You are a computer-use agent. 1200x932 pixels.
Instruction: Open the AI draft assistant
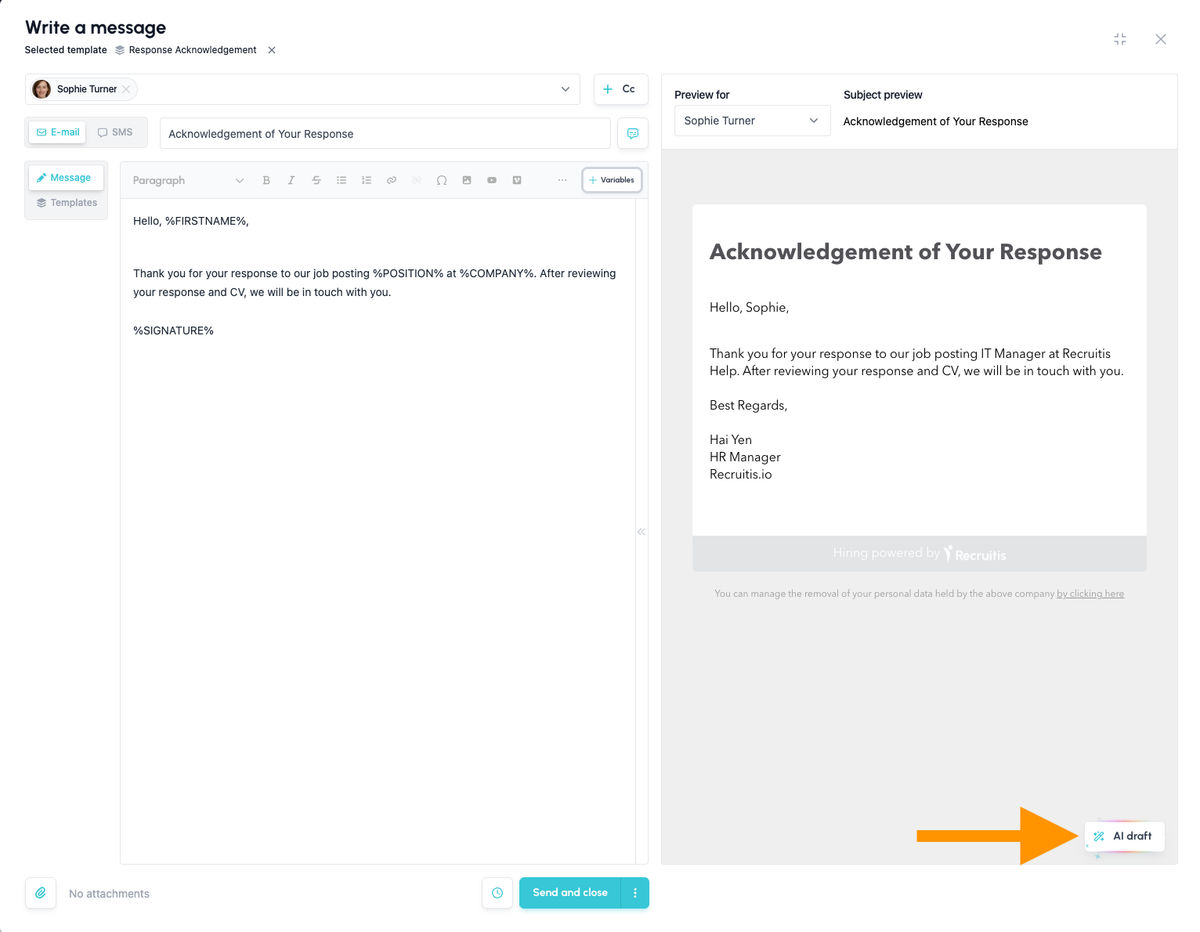click(x=1124, y=836)
